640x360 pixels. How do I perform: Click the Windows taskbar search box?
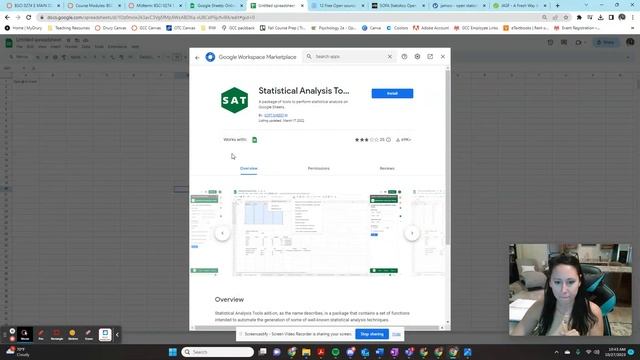pyautogui.click(x=218, y=352)
